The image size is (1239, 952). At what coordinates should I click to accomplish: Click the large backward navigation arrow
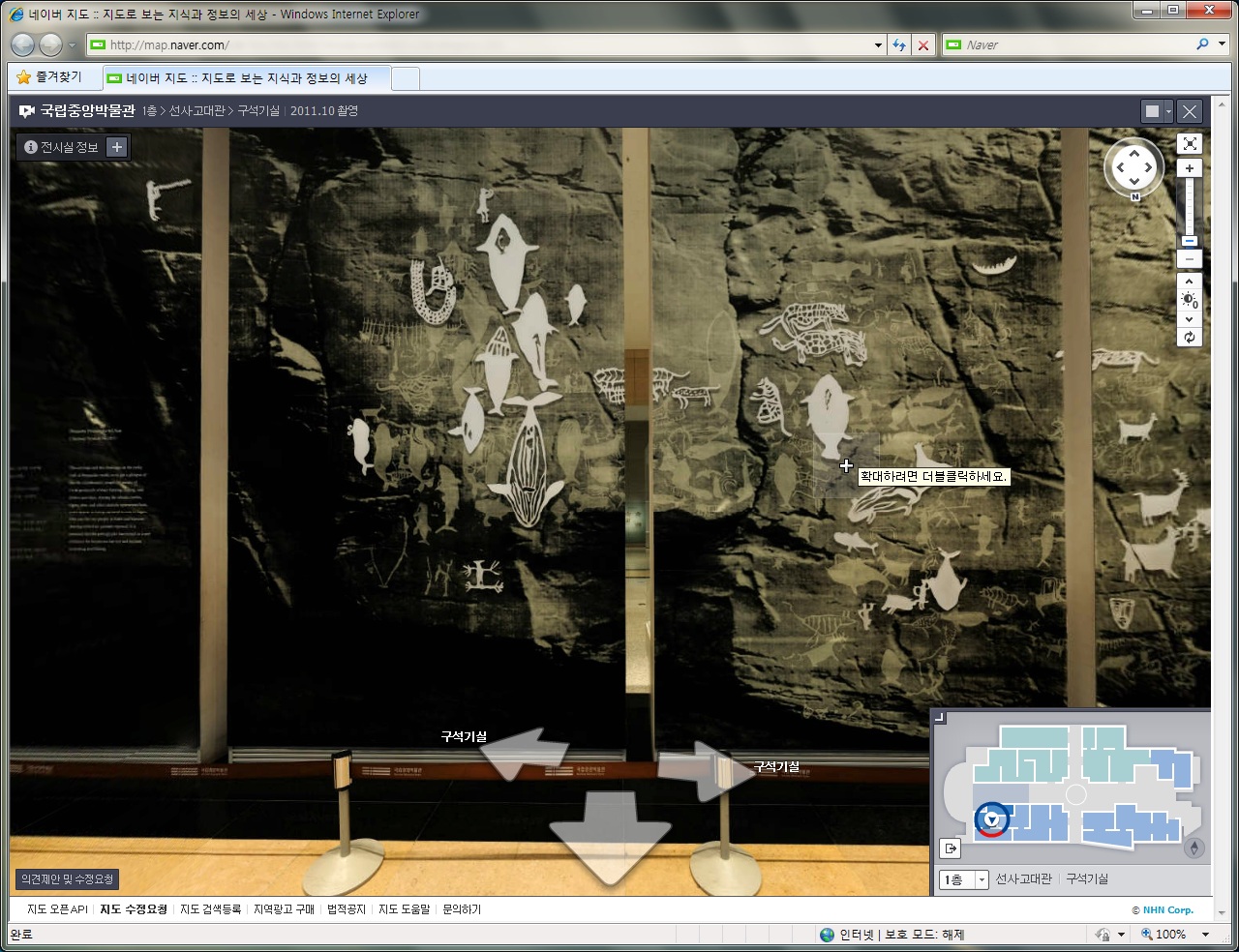click(610, 838)
